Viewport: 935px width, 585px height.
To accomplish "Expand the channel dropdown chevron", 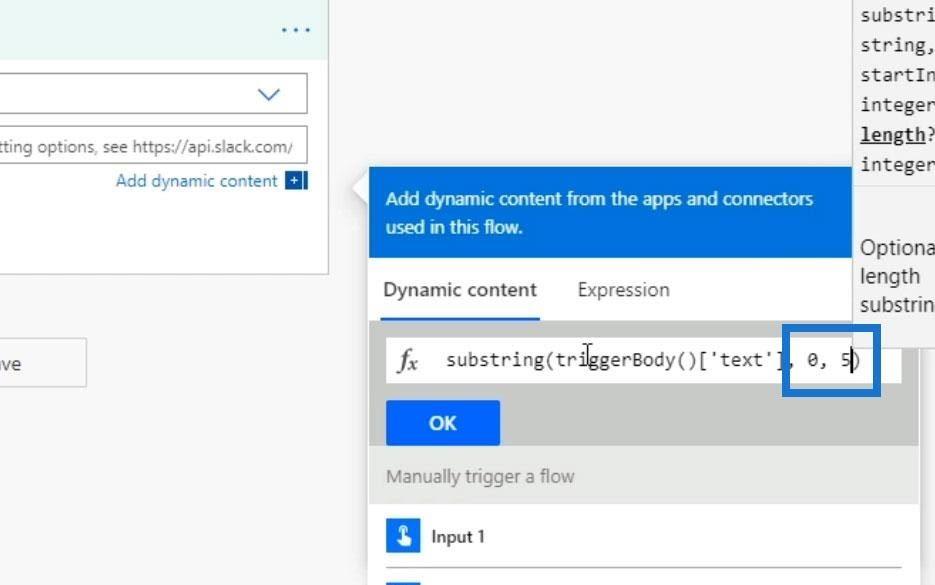I will (268, 94).
